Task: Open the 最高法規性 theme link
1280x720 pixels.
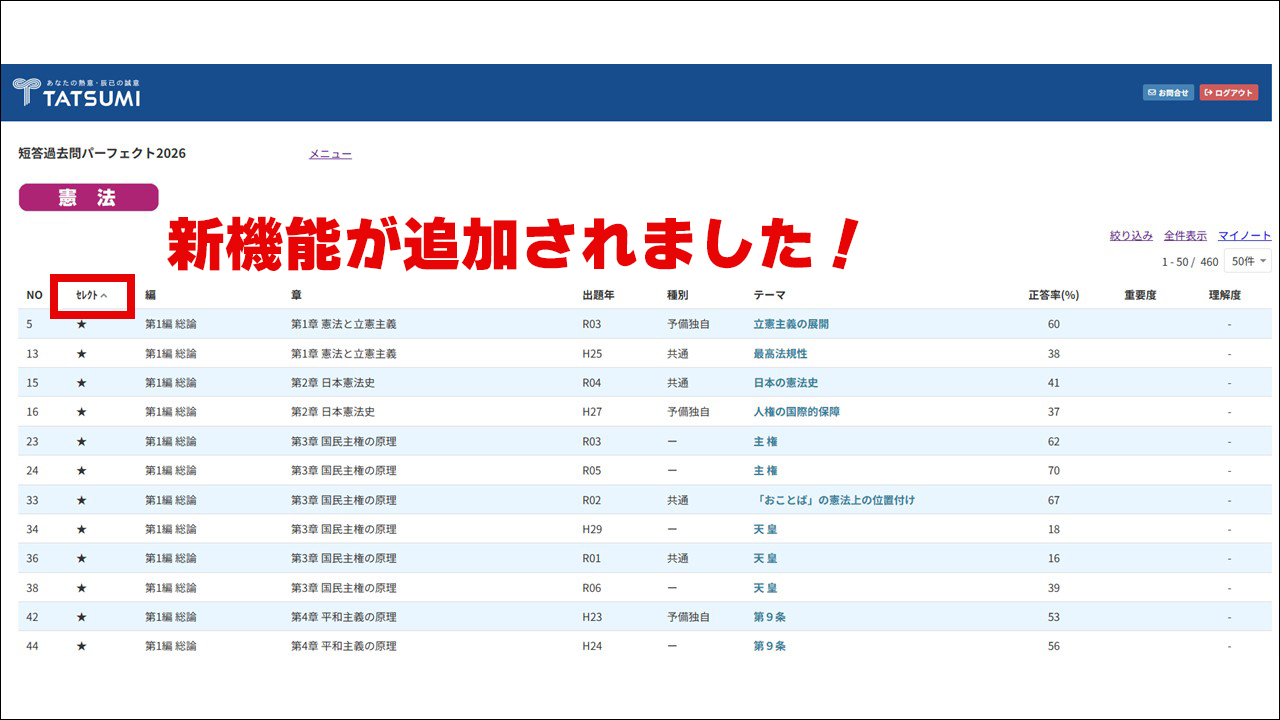Action: [779, 354]
